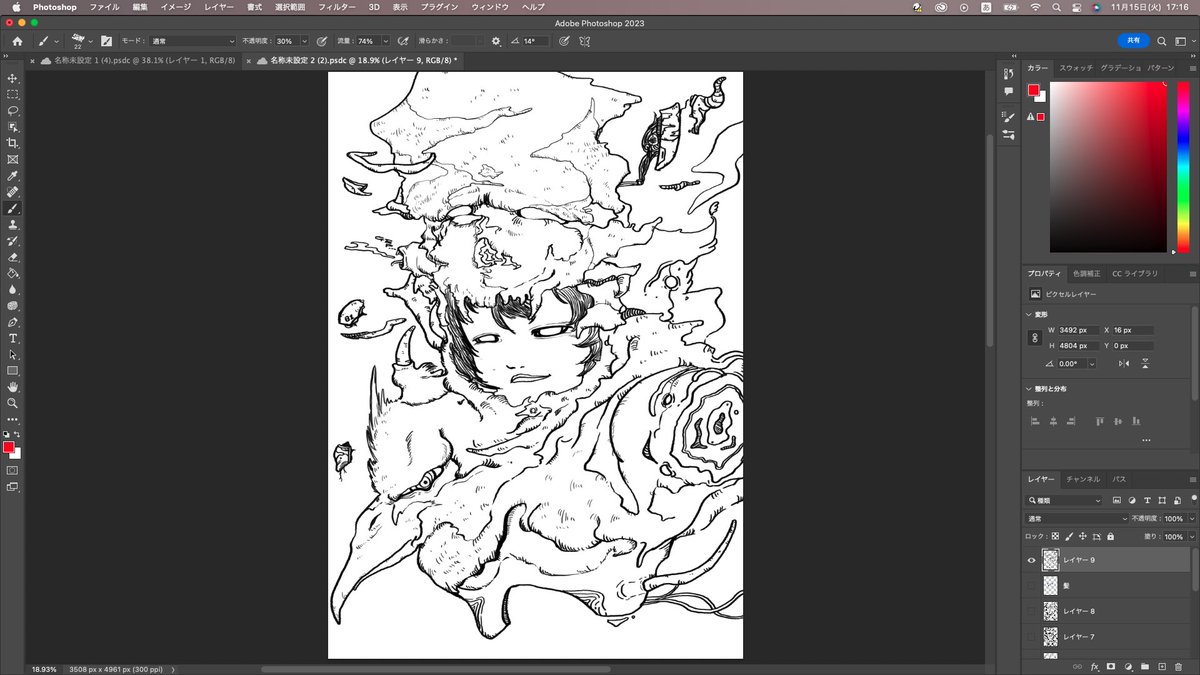Select the Lasso tool
This screenshot has width=1200, height=675.
tap(13, 111)
